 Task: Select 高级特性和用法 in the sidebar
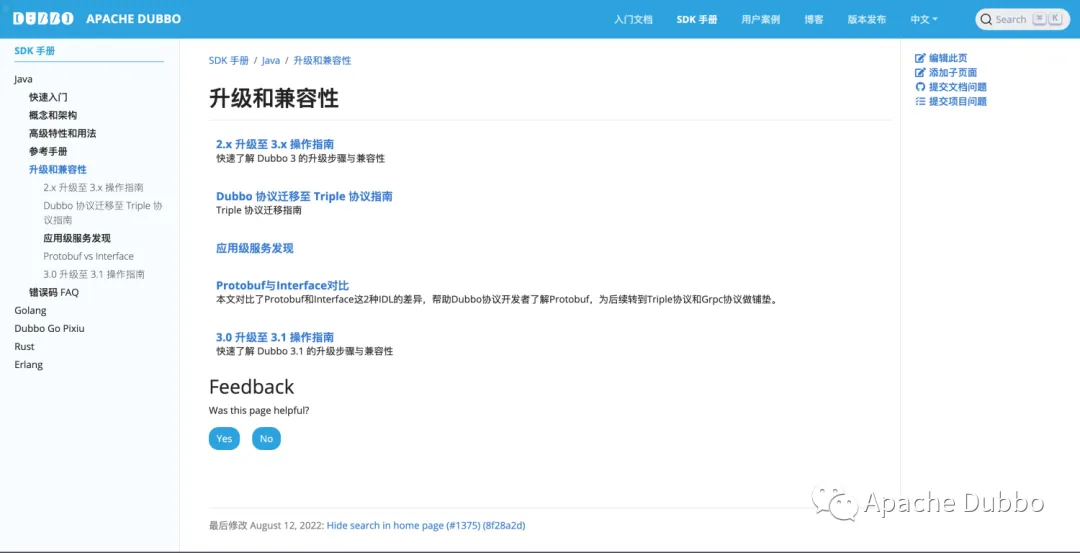[63, 133]
